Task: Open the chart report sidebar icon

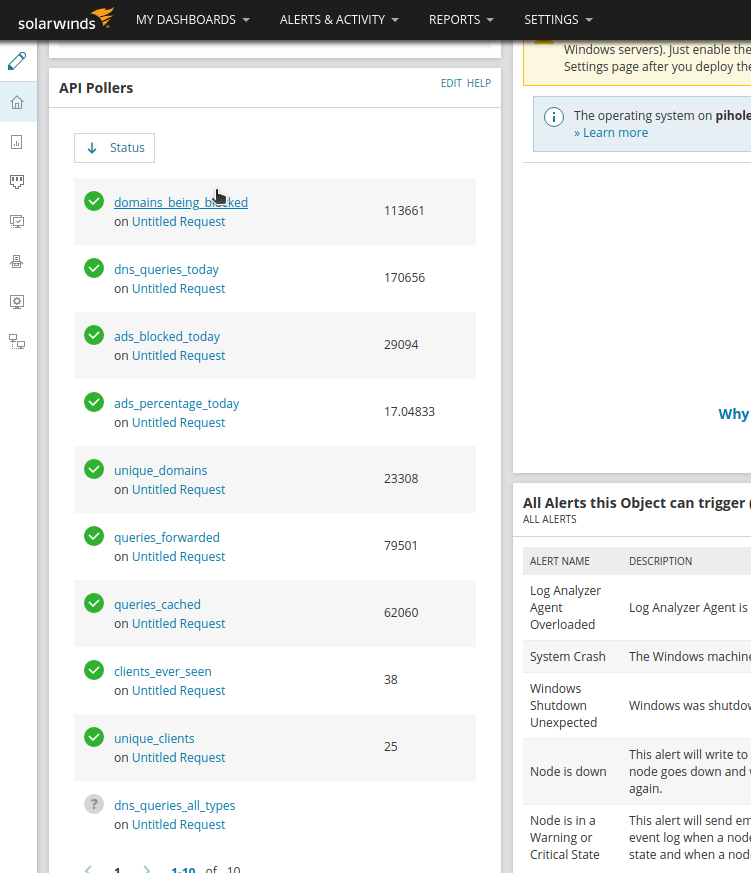Action: pyautogui.click(x=17, y=143)
